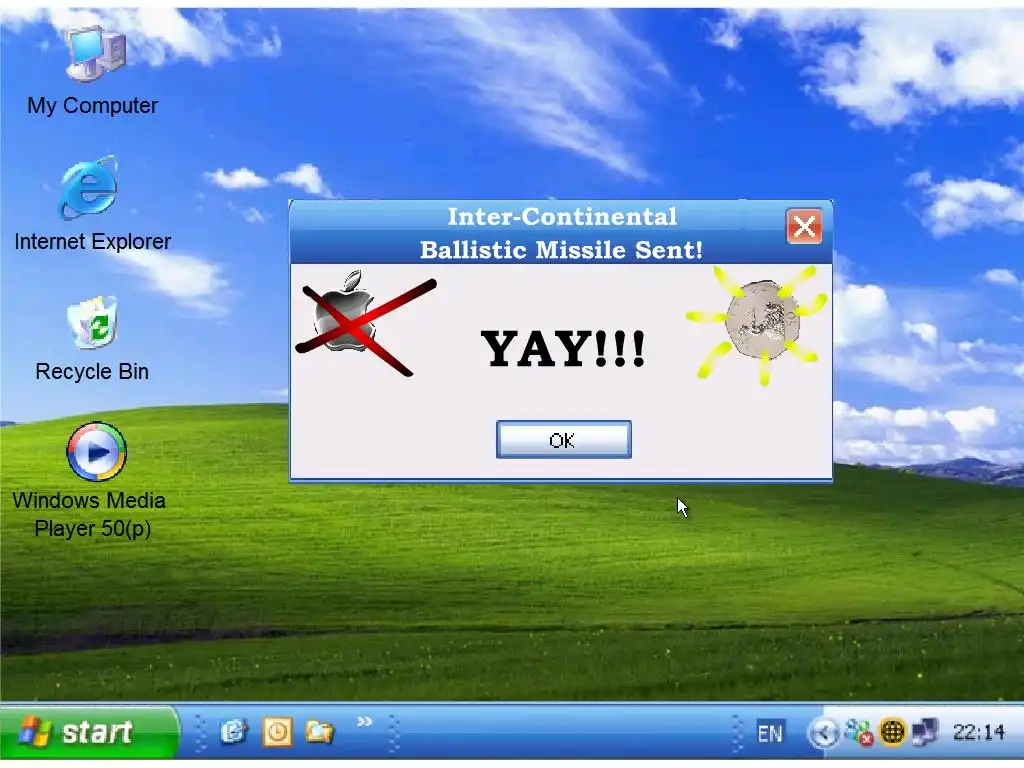Select Windows Media Player desktop icon

click(89, 481)
